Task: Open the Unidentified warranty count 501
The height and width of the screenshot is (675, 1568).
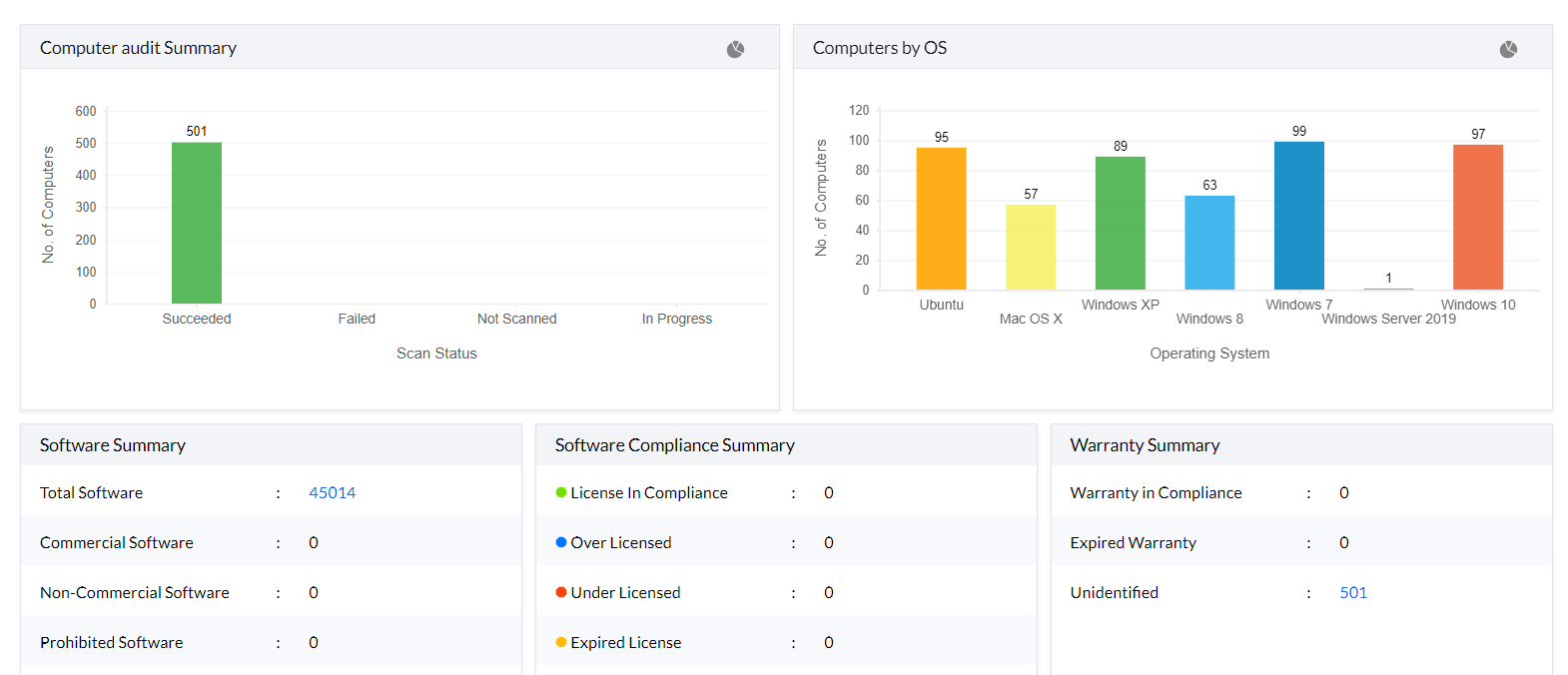Action: (1353, 592)
